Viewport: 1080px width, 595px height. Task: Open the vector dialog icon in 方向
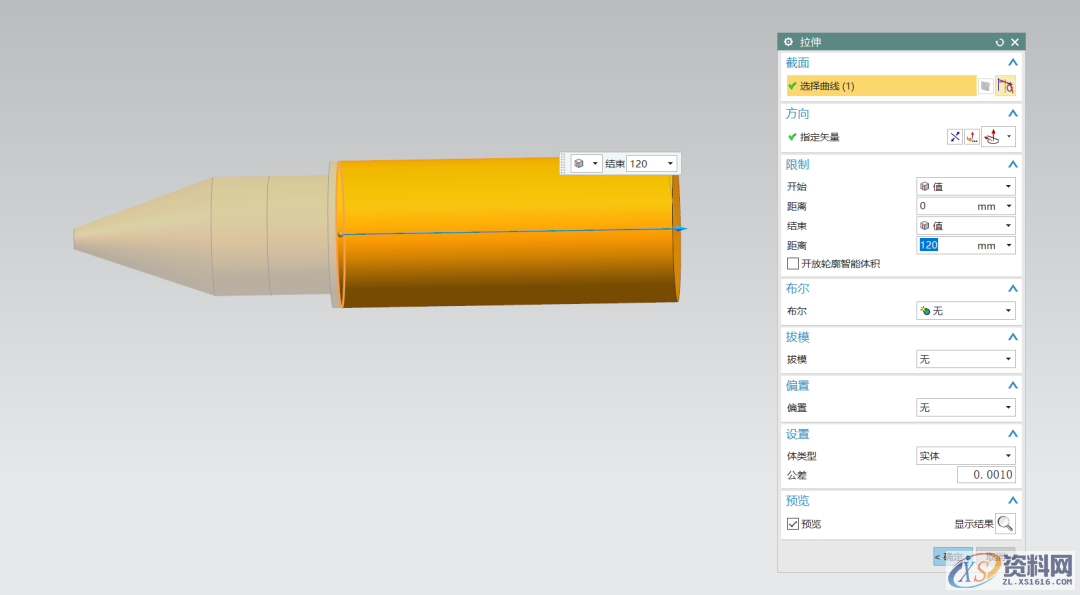click(x=971, y=137)
